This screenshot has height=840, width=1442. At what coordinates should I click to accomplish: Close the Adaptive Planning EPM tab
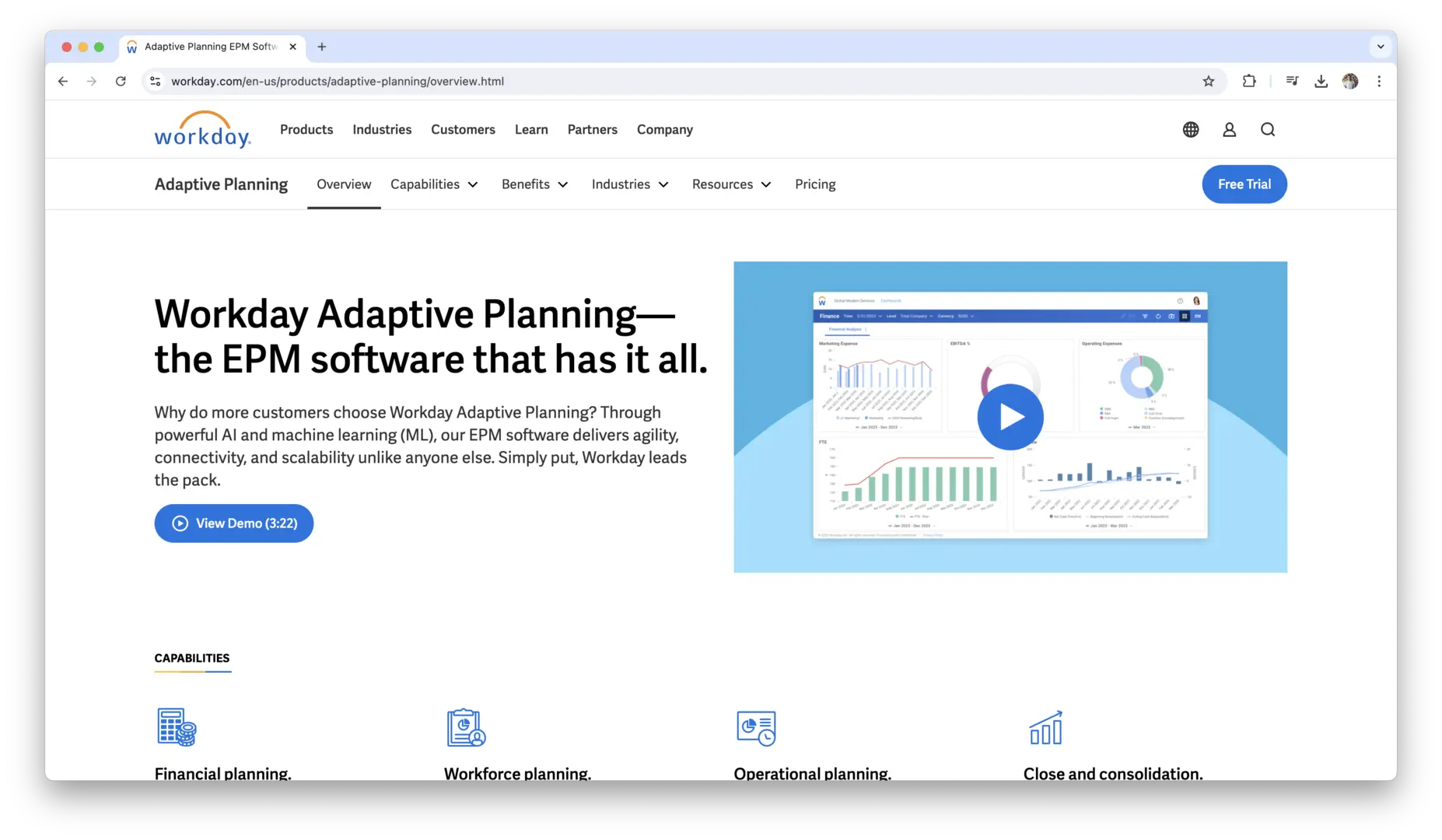292,47
